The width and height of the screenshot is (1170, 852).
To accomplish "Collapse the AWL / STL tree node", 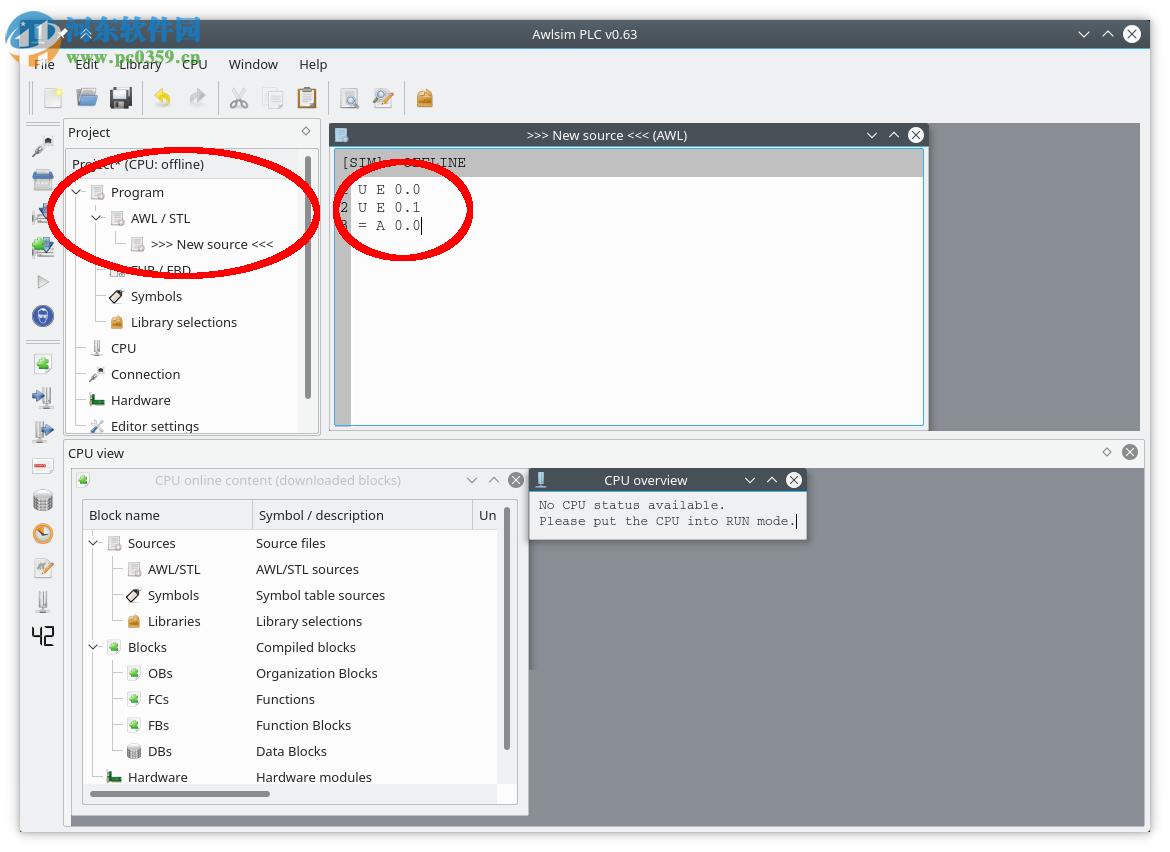I will pyautogui.click(x=96, y=219).
